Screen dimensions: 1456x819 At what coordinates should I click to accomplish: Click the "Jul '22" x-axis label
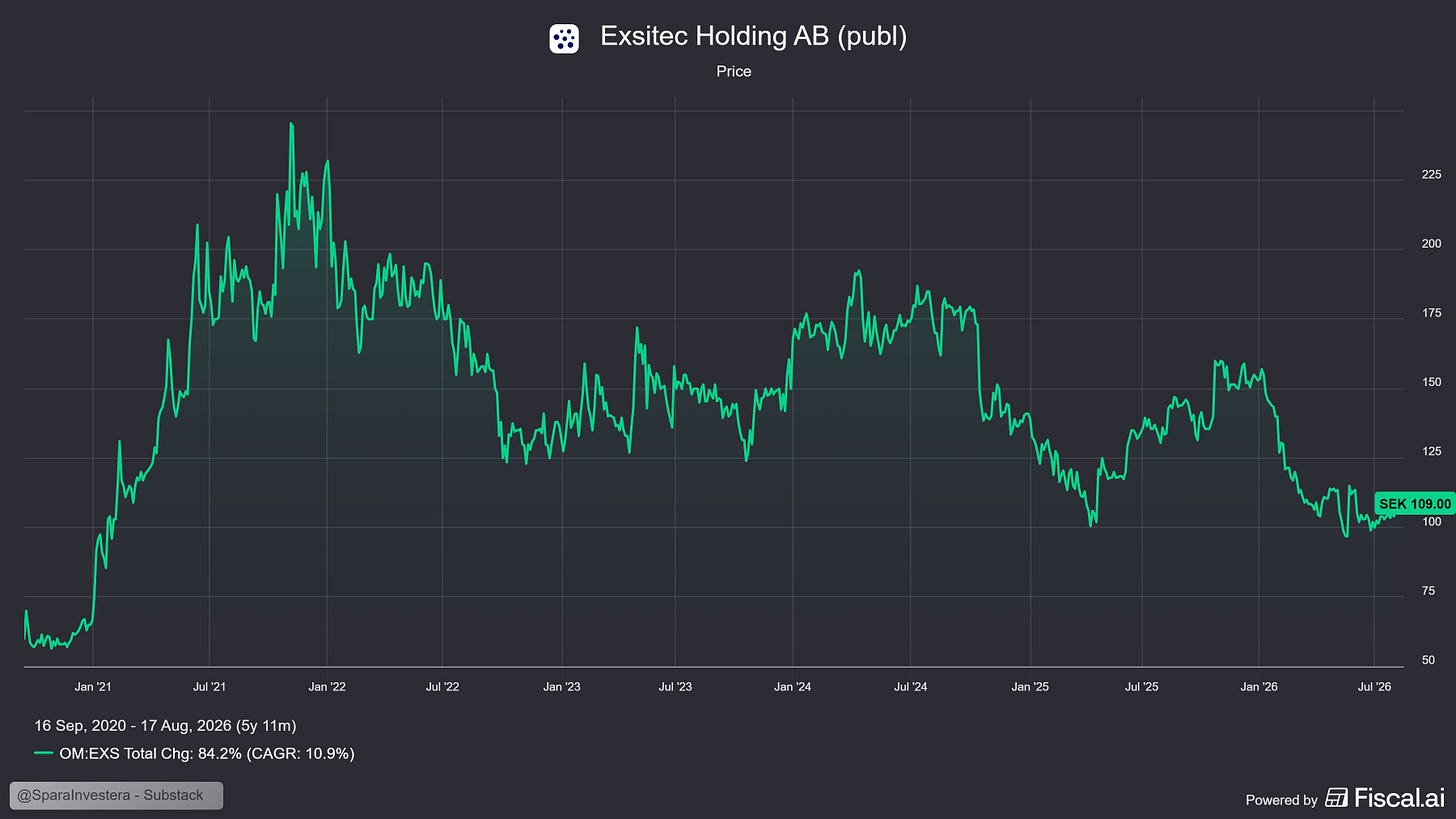442,686
